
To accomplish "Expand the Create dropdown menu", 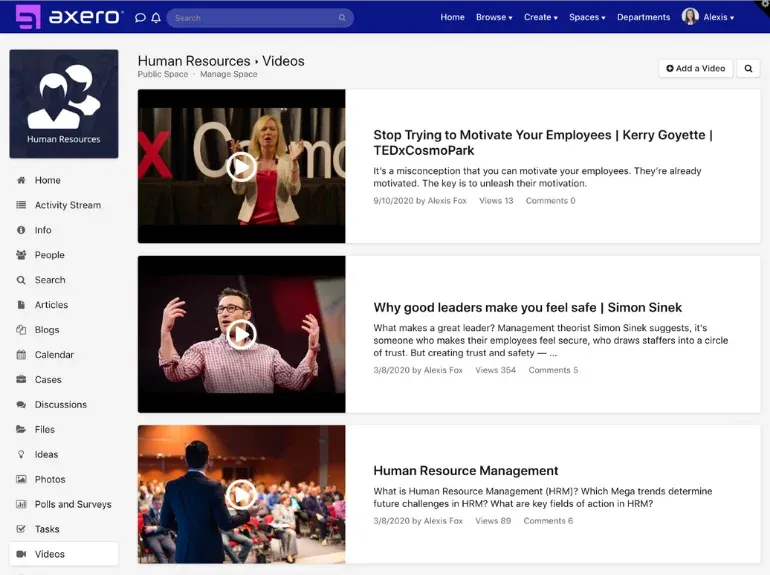I will [541, 17].
